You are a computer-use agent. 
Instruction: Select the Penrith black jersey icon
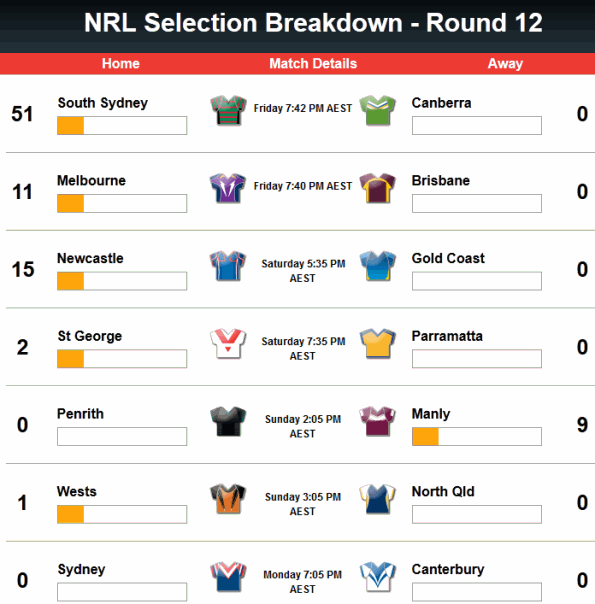point(228,421)
